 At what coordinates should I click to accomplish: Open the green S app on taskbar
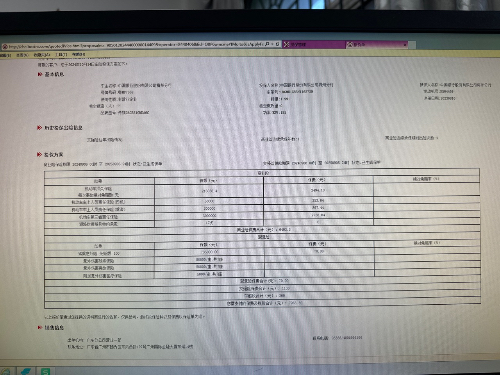pos(45,371)
